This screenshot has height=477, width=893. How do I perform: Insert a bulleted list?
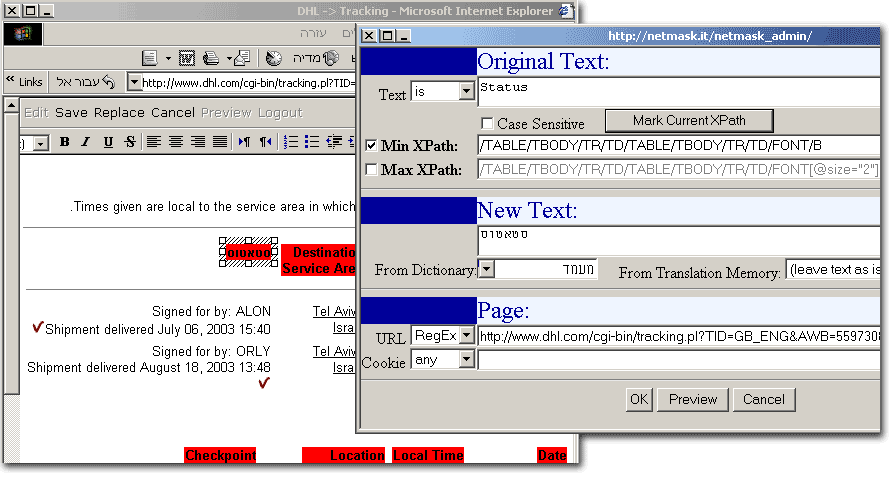click(312, 142)
